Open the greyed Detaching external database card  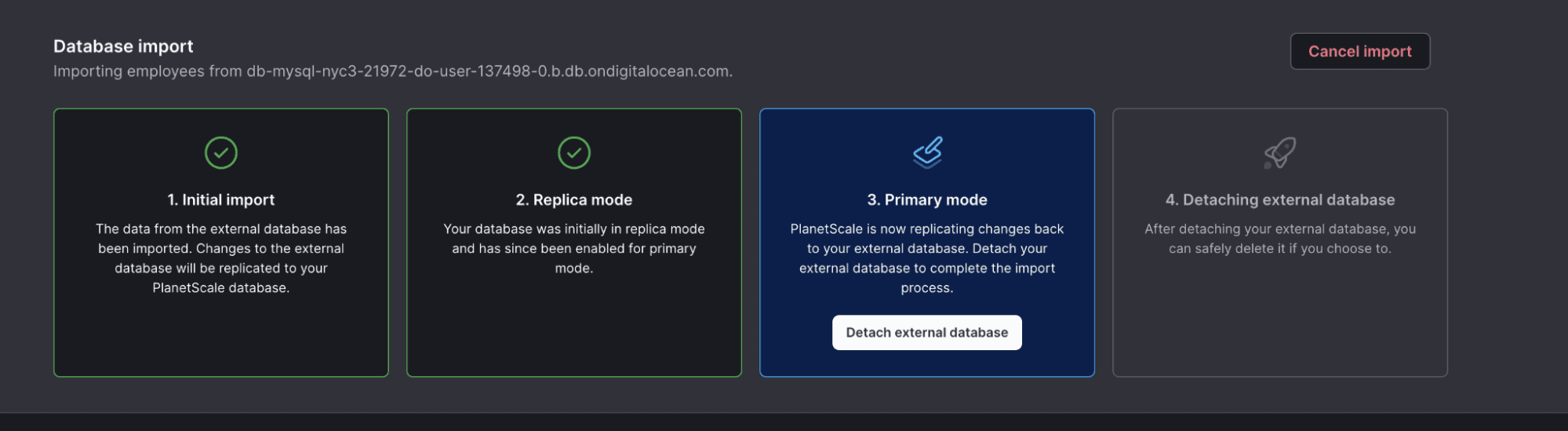[x=1280, y=243]
